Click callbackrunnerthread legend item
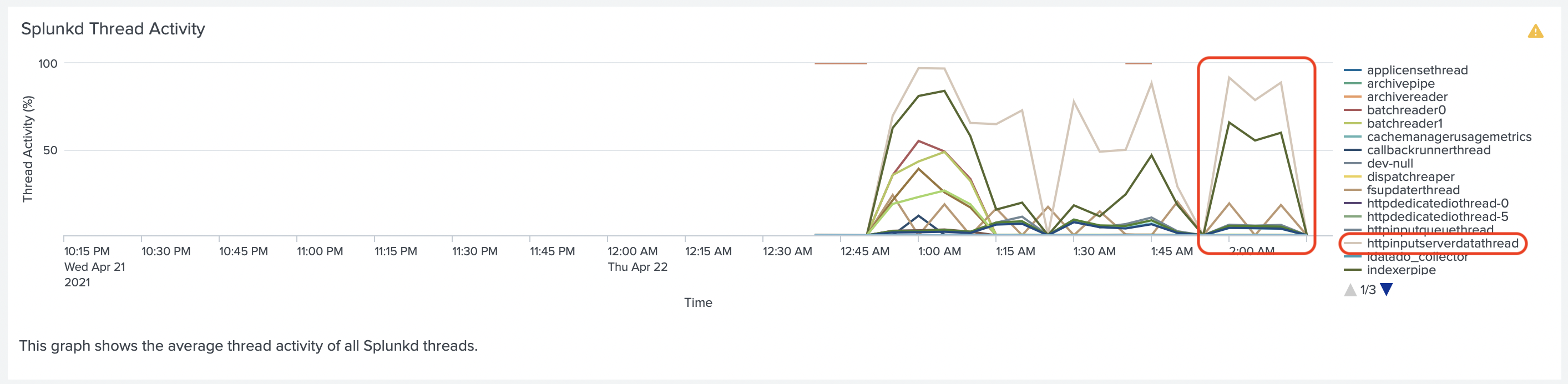The image size is (1568, 384). point(1429,150)
